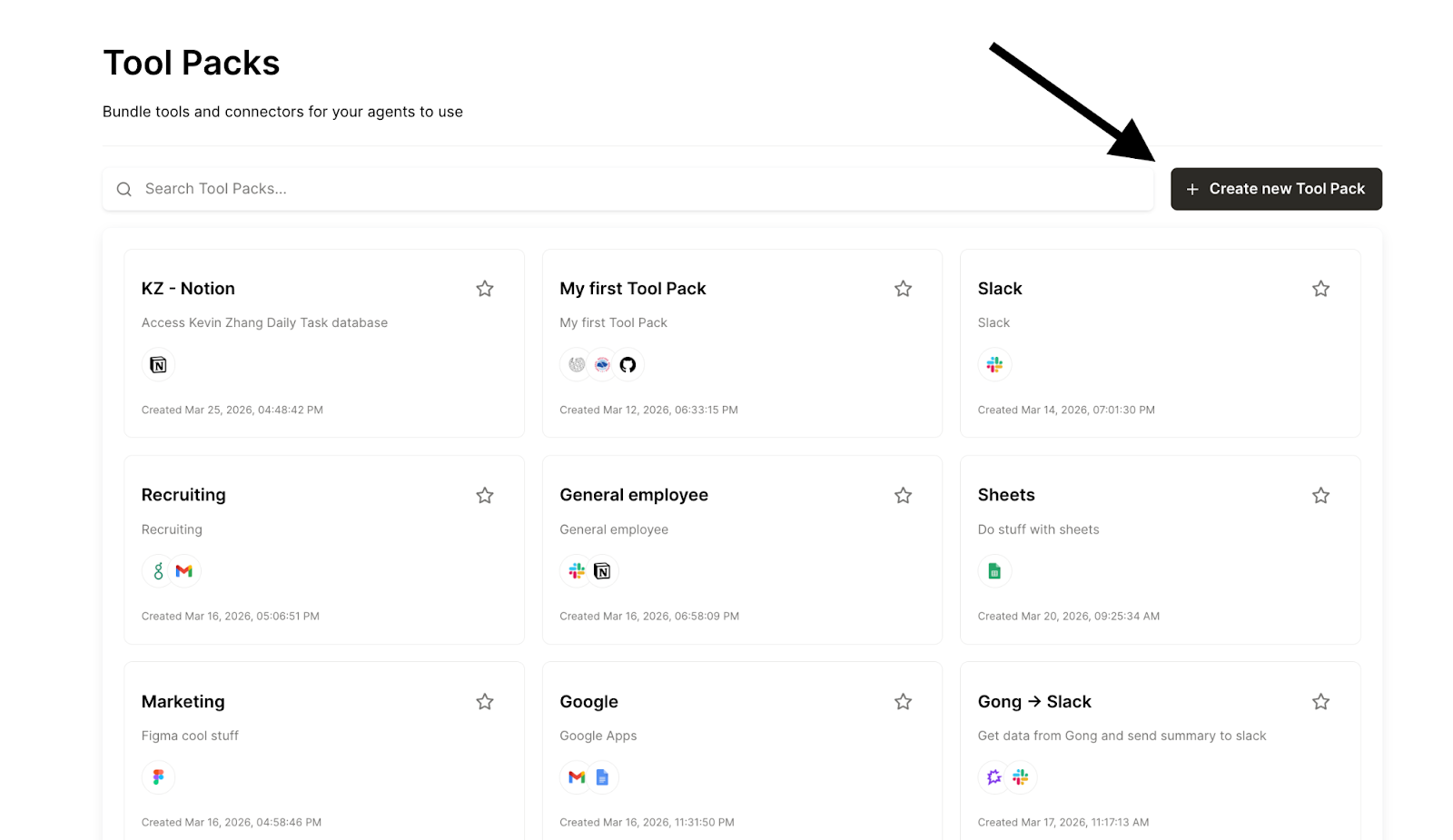
Task: Open the General employee pack title
Action: pos(634,495)
